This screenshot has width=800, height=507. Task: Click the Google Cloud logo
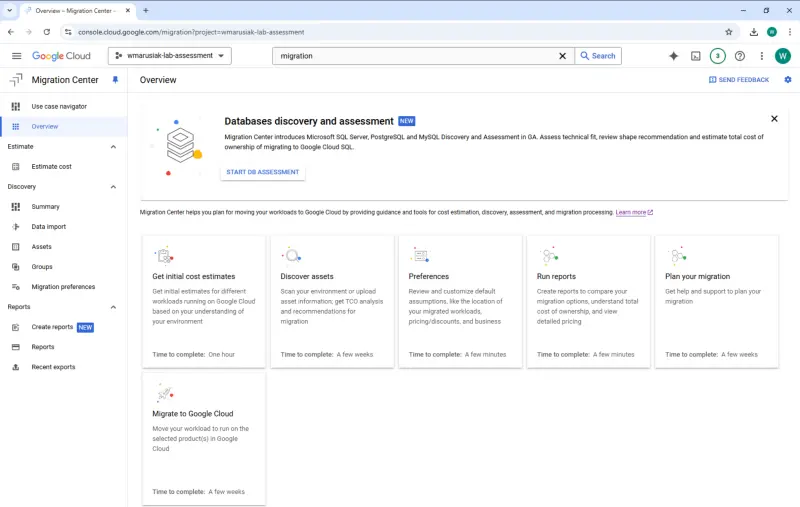point(61,56)
